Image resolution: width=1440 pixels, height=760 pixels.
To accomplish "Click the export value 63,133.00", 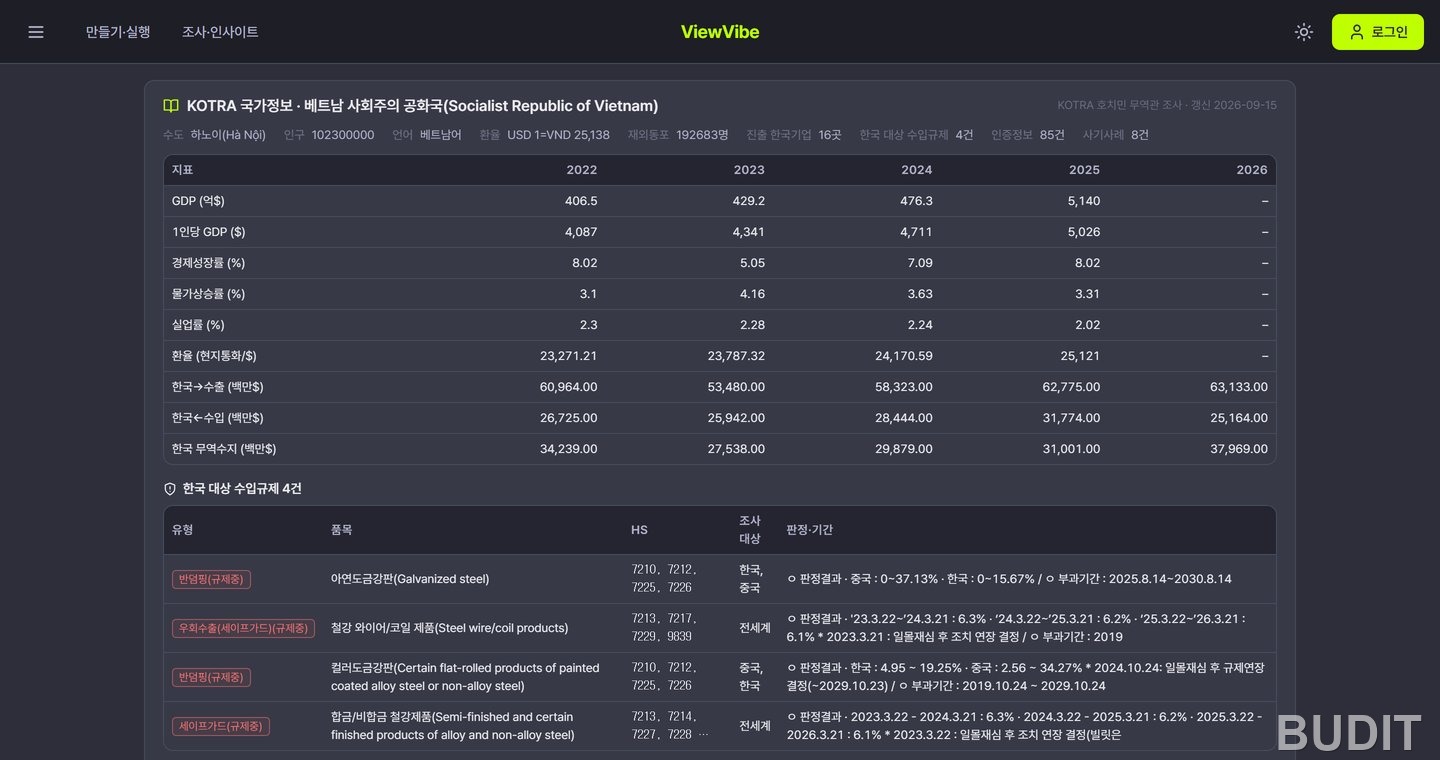I will click(x=1239, y=387).
